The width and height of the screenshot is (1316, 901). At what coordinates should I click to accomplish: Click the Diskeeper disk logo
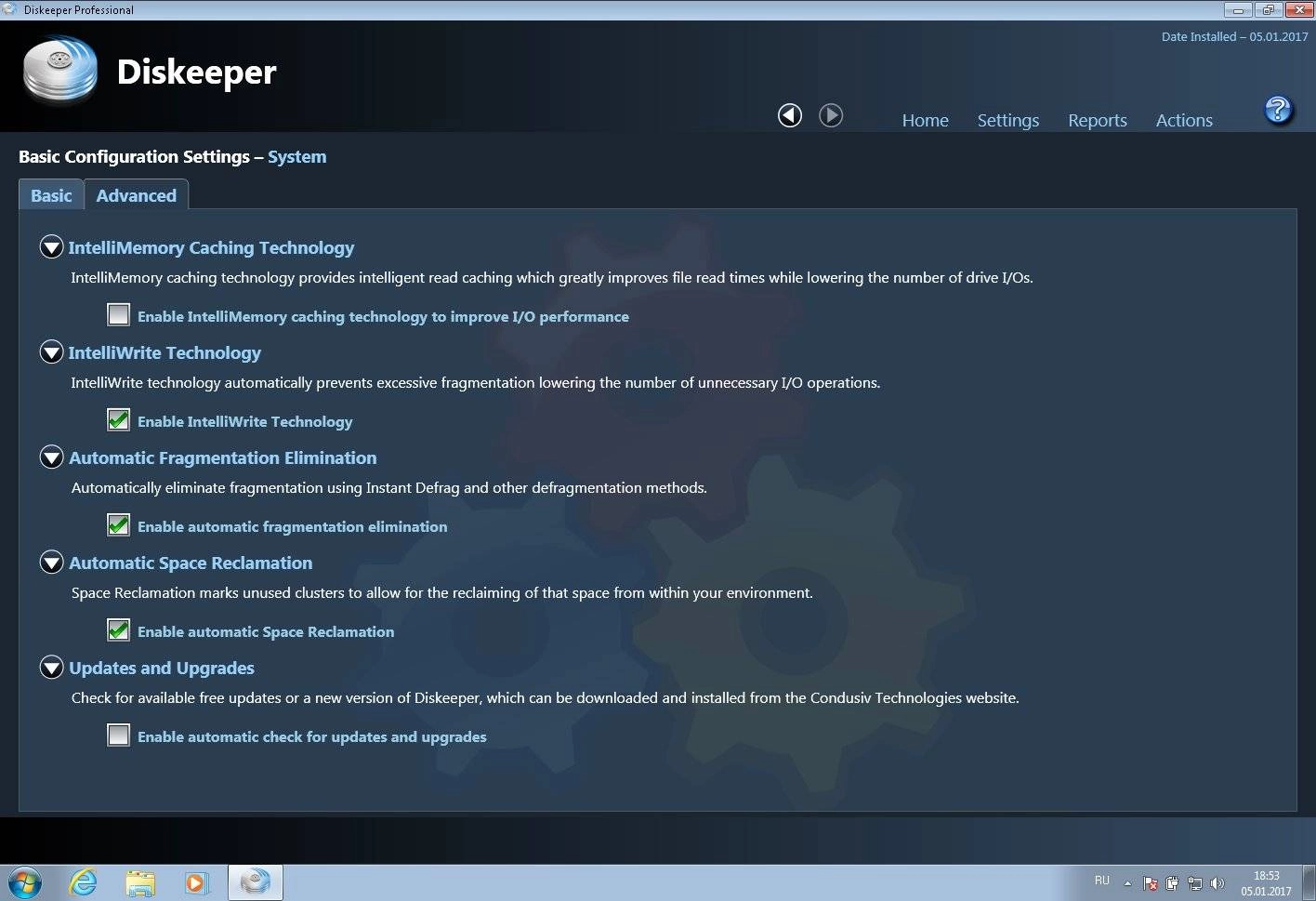(60, 70)
